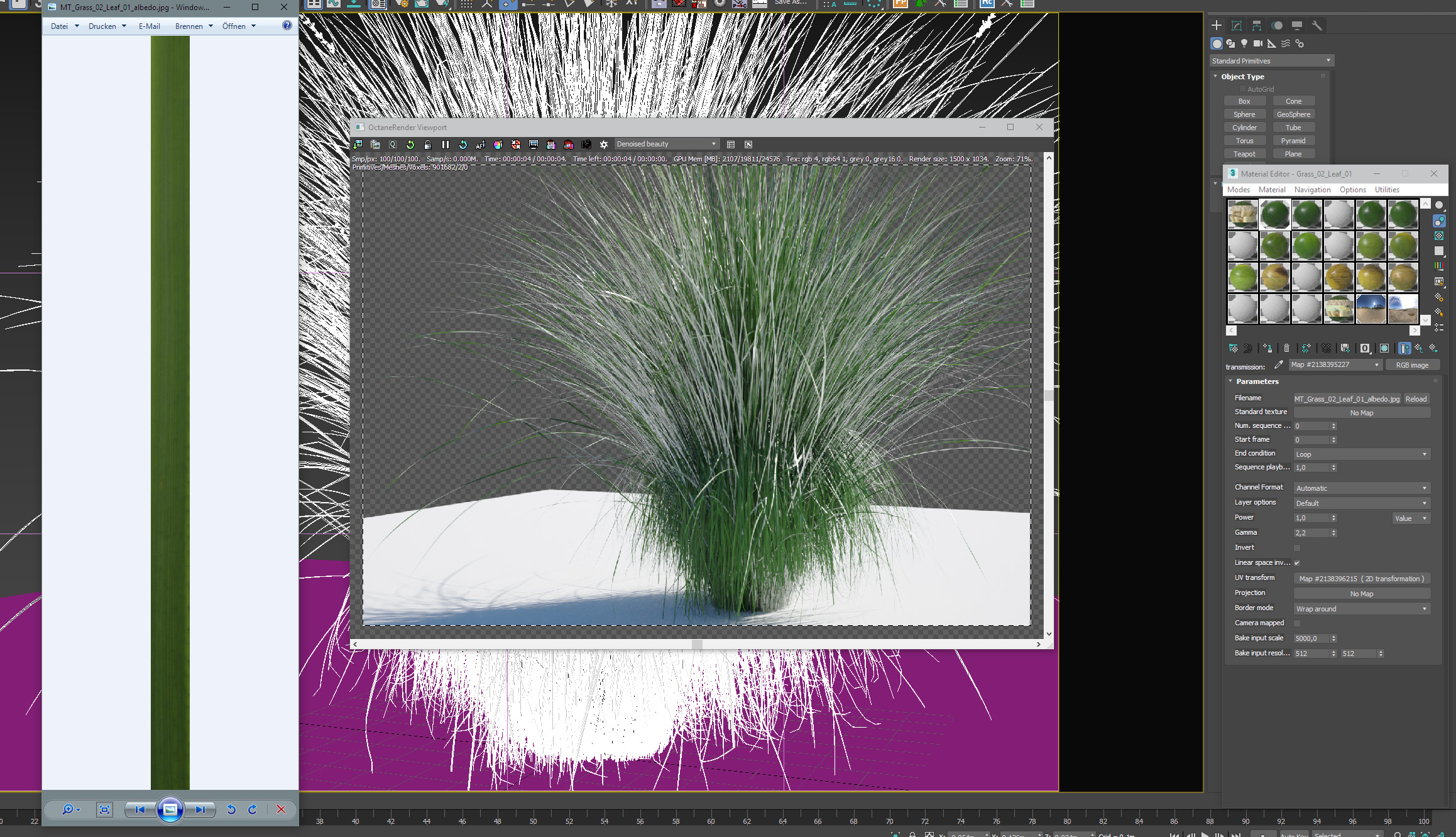Screen dimensions: 1456x837
Task: Pause rendering in OctaneRender Viewport
Action: [x=446, y=145]
